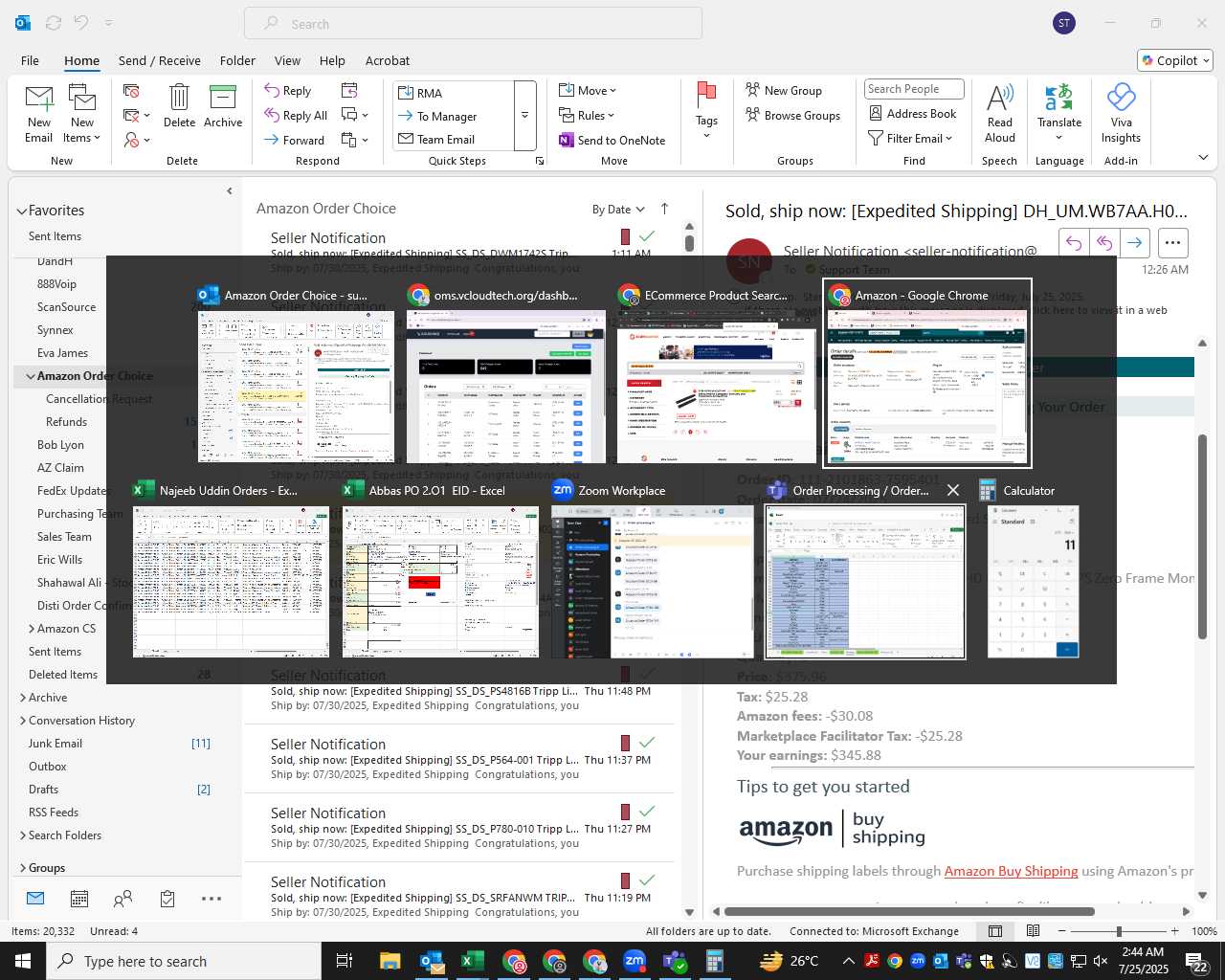Expand the Amazon CS folder
The image size is (1225, 980).
[x=32, y=629]
